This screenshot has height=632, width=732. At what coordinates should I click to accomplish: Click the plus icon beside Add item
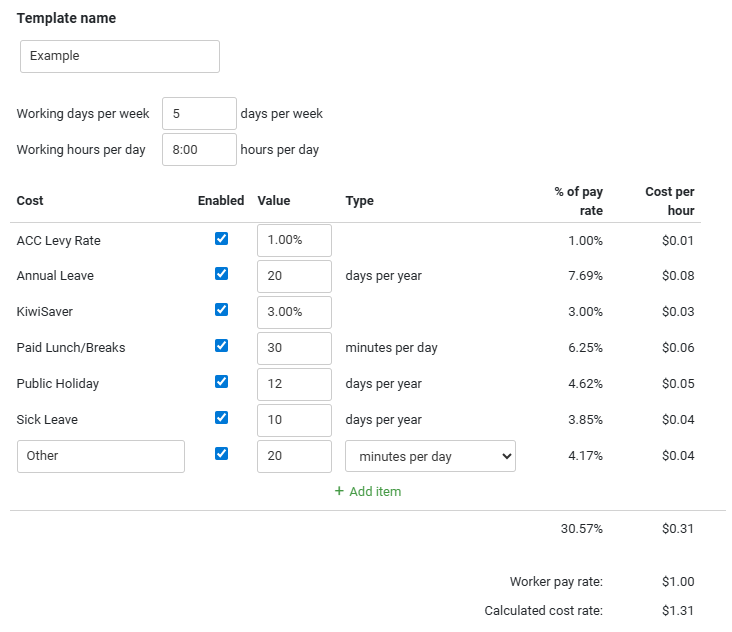coord(339,491)
